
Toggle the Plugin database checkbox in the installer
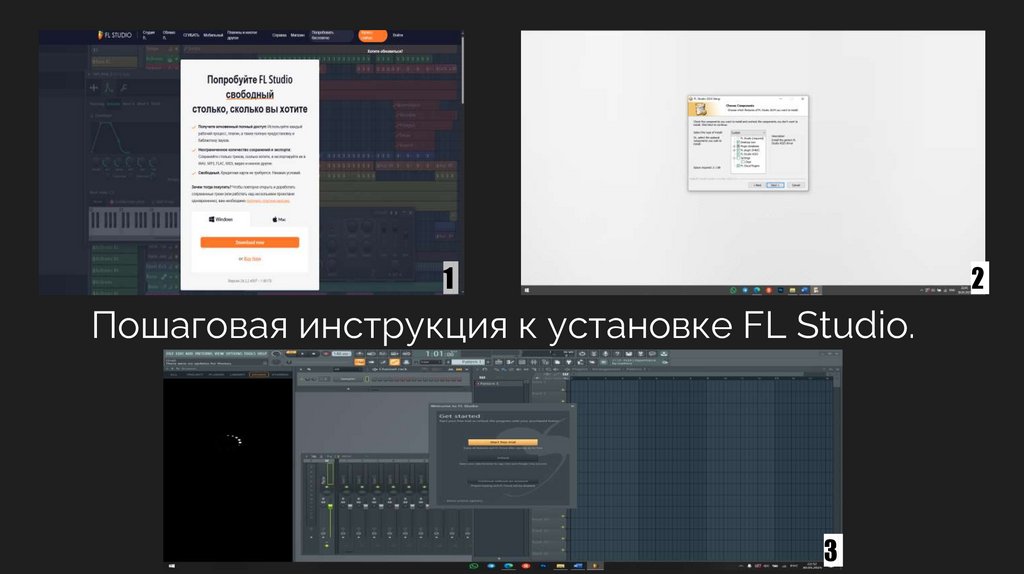[738, 146]
